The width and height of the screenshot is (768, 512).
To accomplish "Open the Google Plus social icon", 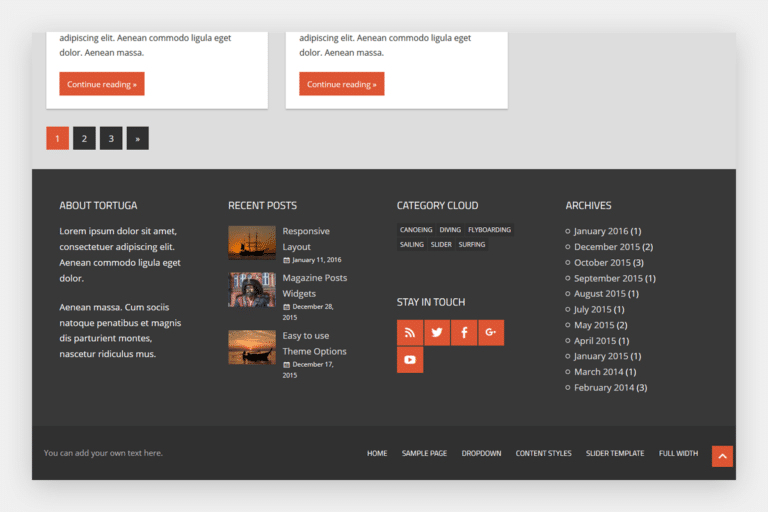I will point(491,333).
